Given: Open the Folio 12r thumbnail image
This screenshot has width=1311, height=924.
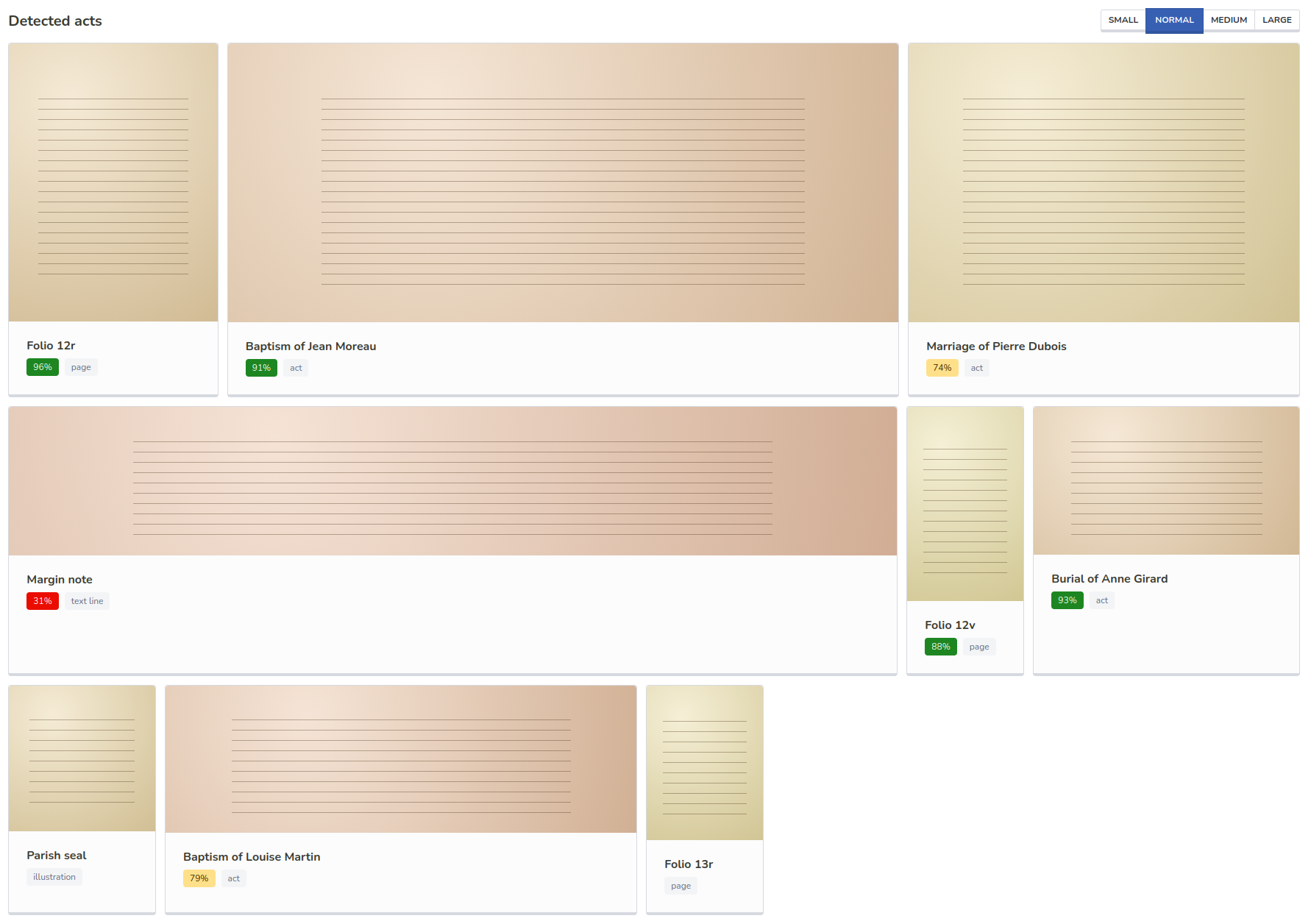Looking at the screenshot, I should coord(113,182).
